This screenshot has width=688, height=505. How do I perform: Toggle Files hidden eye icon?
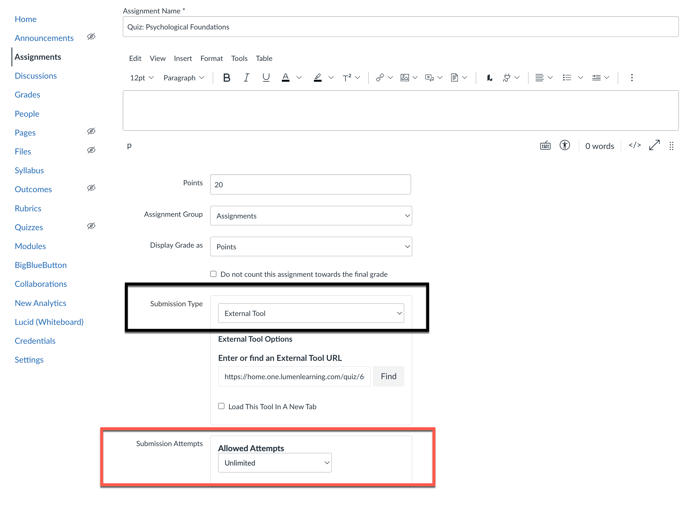click(x=91, y=150)
